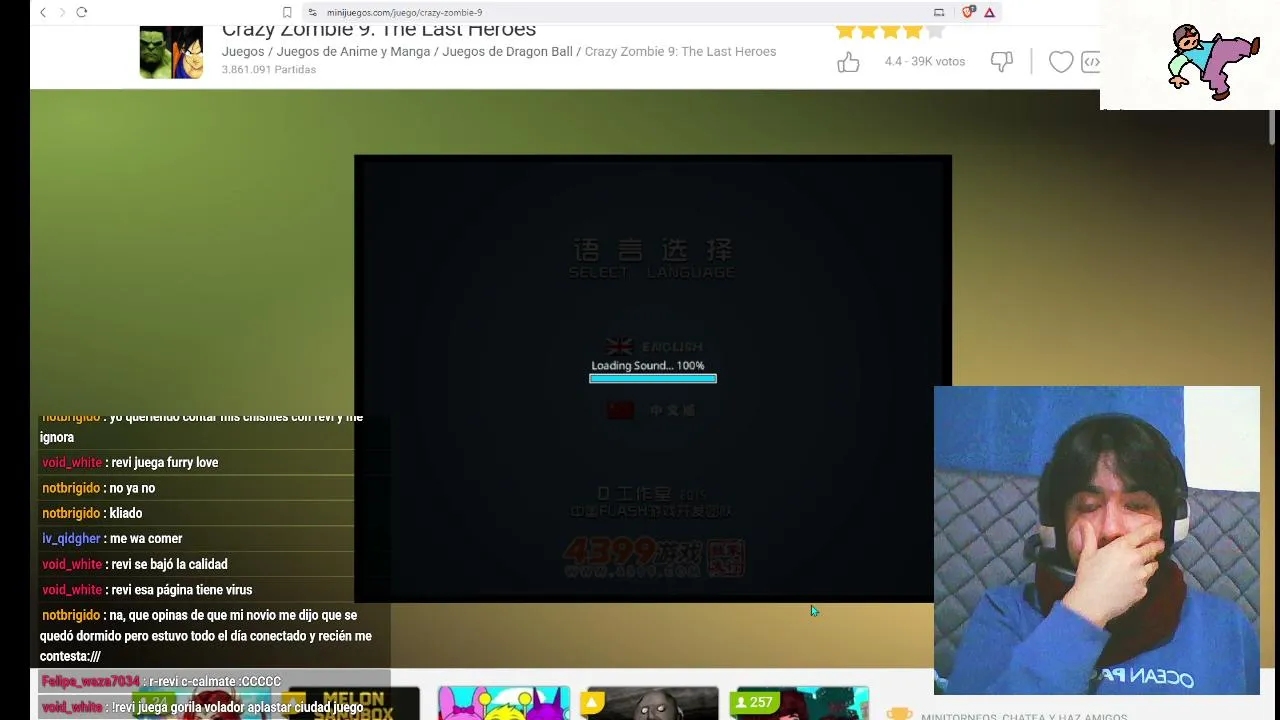Reload the page with the refresh icon
The image size is (1280, 720).
82,12
